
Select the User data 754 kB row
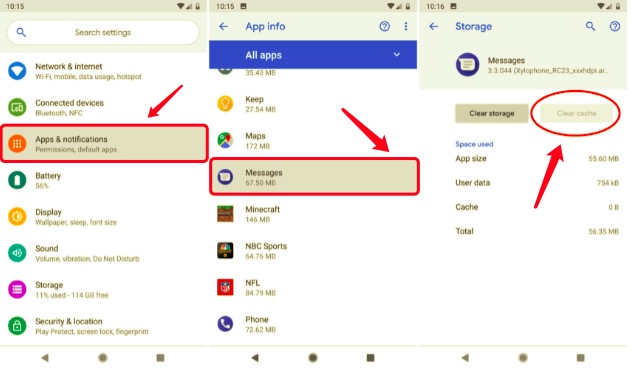537,183
